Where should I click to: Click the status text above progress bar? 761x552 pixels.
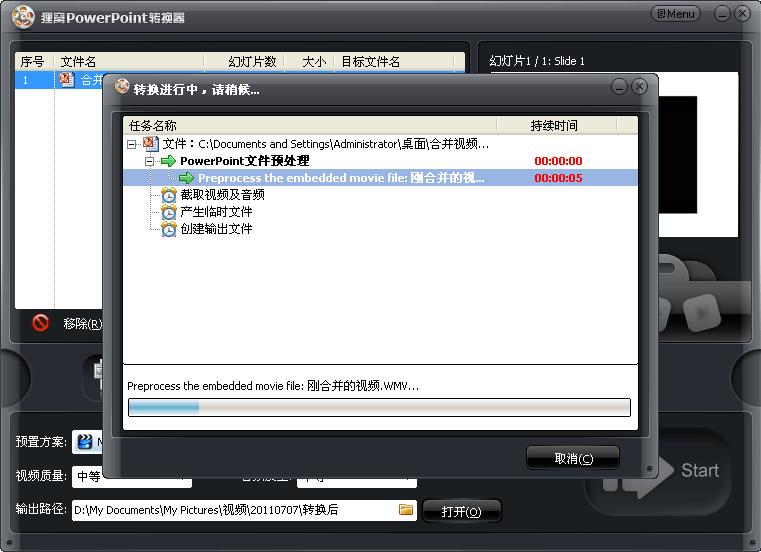(x=273, y=386)
